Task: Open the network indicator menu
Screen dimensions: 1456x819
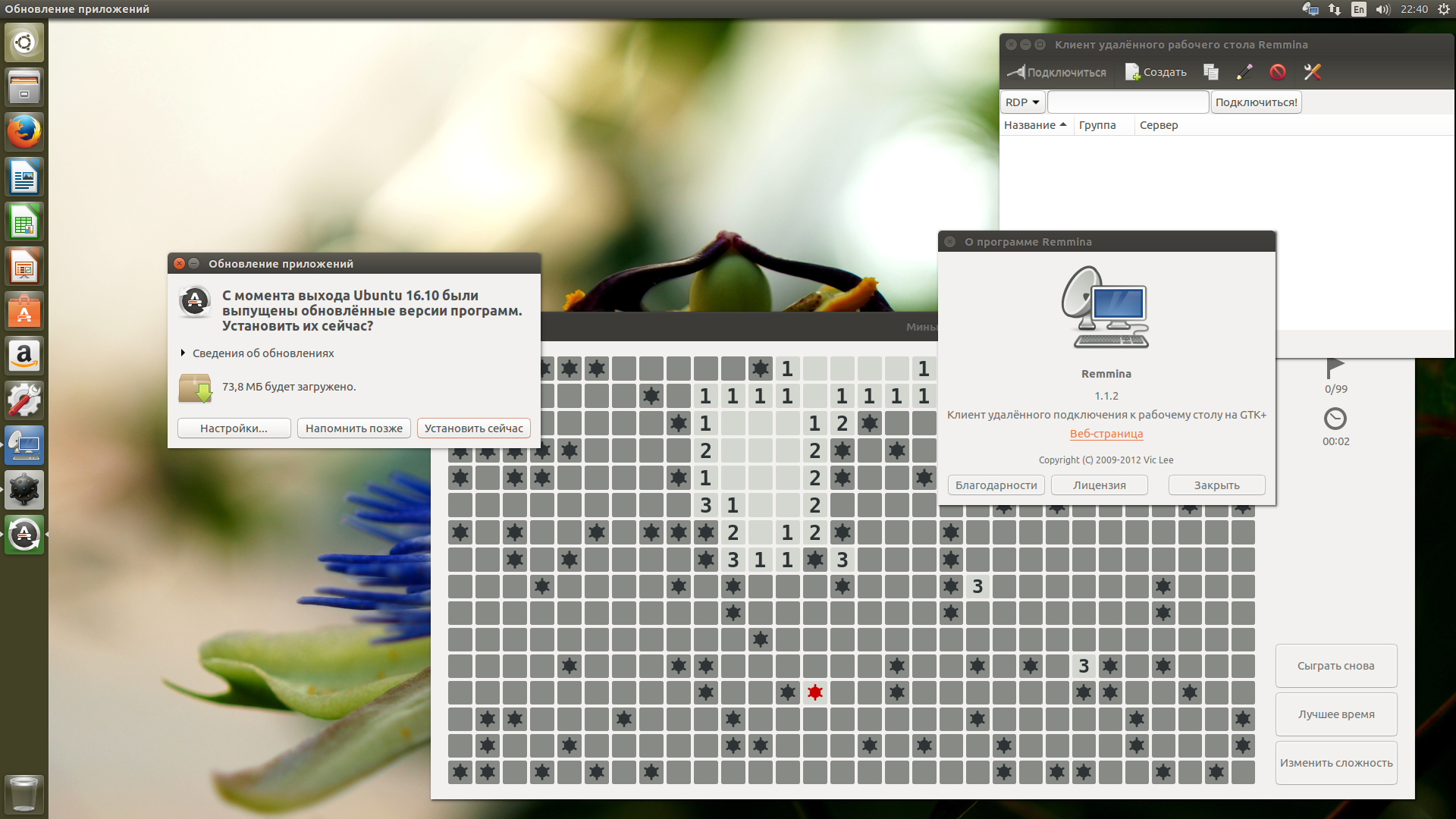Action: pos(1335,9)
